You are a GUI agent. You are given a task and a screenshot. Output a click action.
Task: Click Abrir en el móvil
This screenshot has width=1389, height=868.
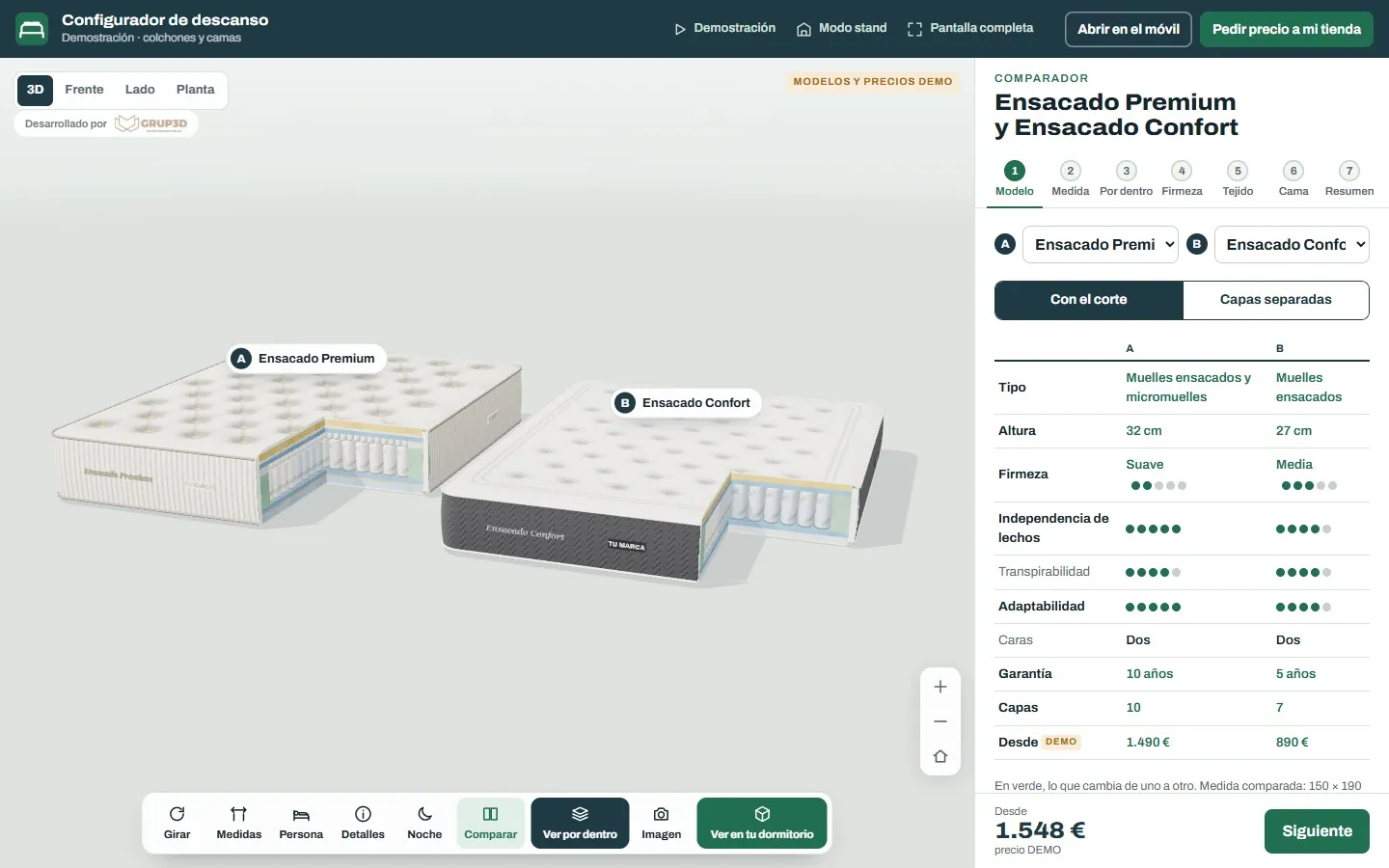click(x=1129, y=29)
